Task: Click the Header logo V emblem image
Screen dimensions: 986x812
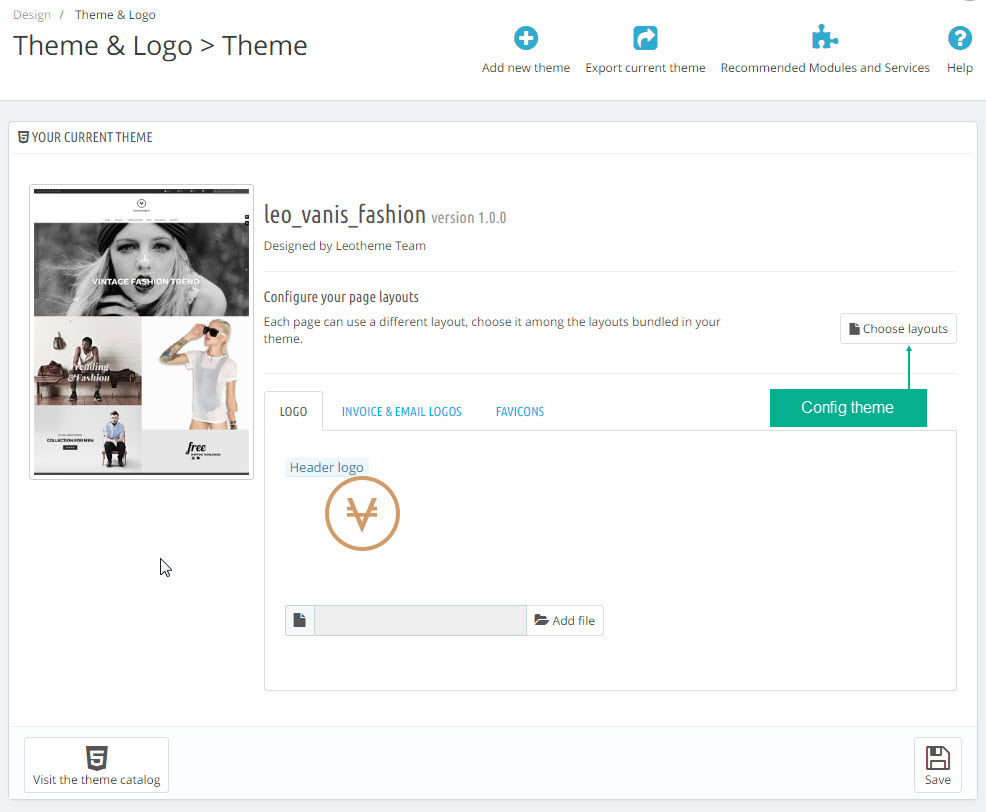Action: [x=362, y=513]
